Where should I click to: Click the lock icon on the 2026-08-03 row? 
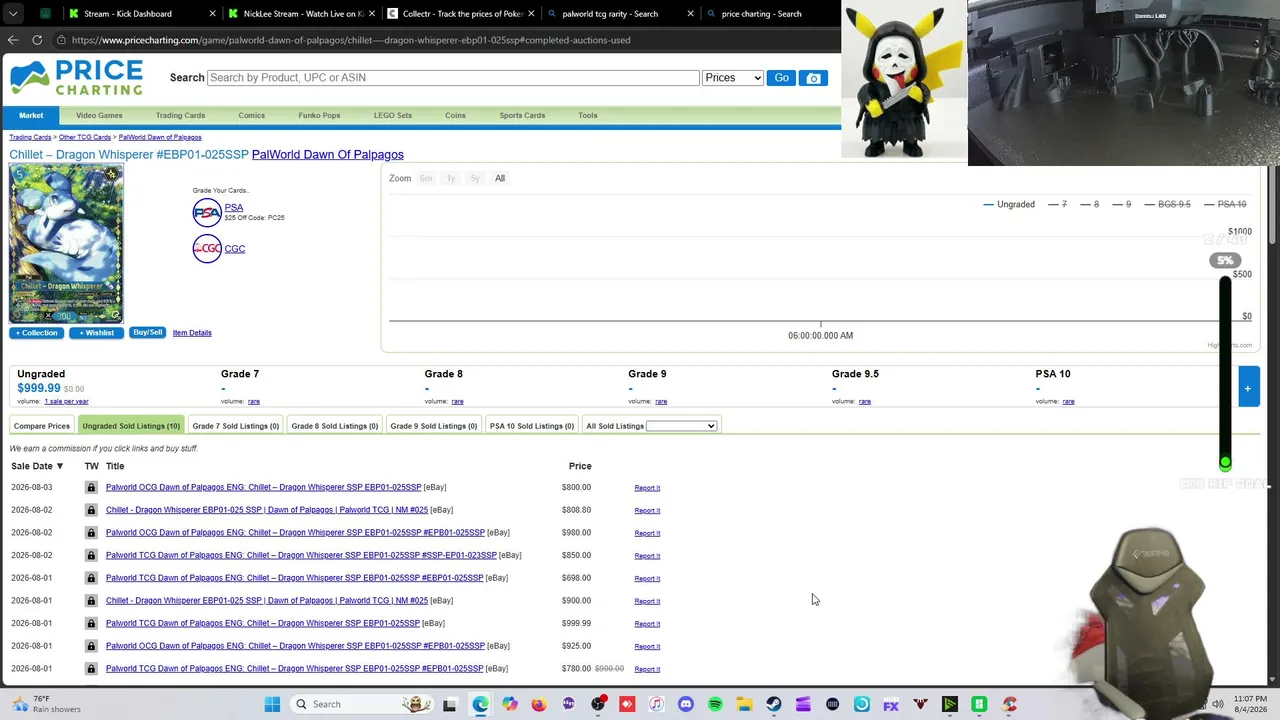click(x=91, y=487)
